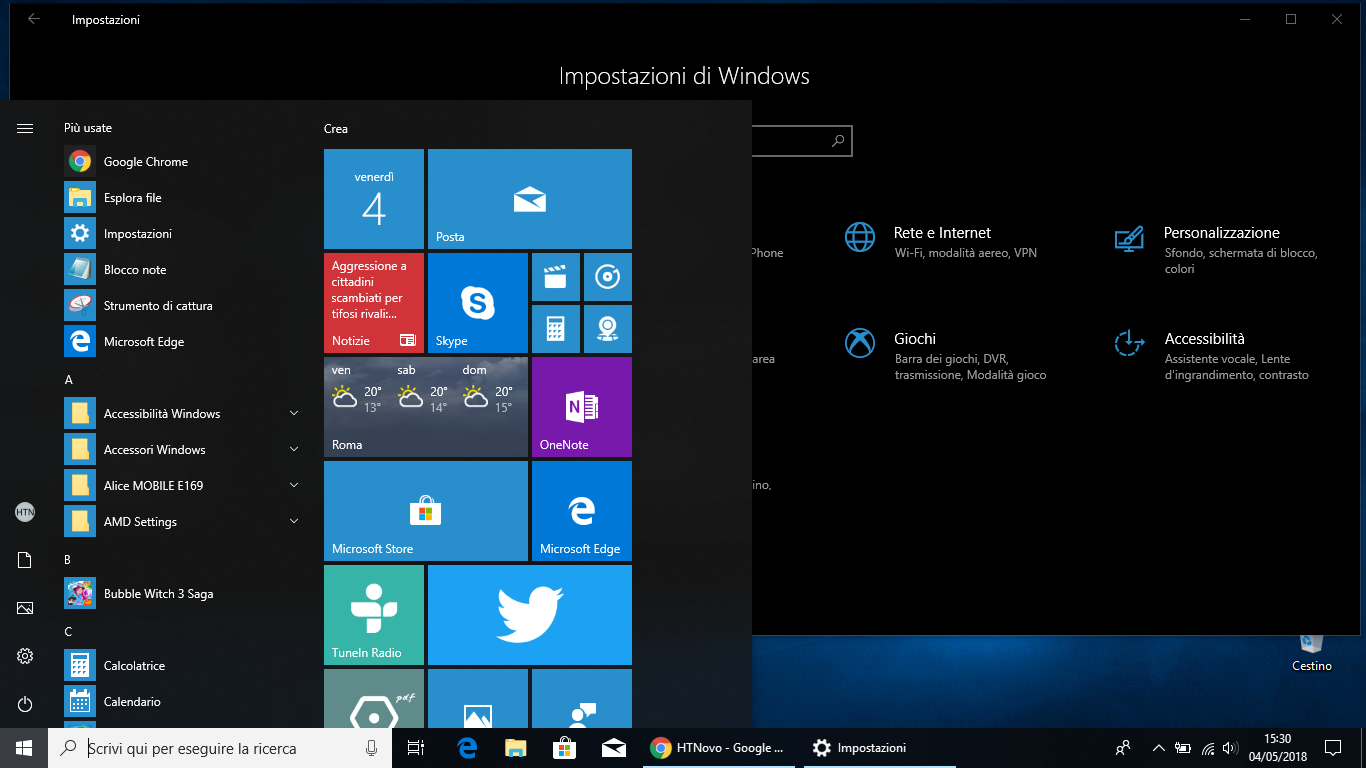Open Calcolatrice from the app list

click(x=182, y=666)
